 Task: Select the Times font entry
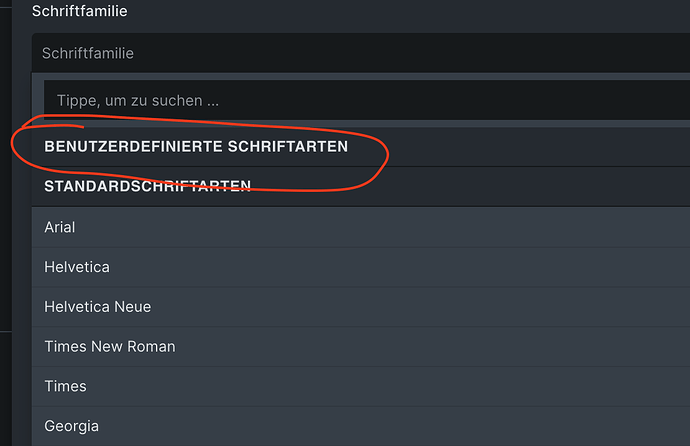pyautogui.click(x=66, y=386)
